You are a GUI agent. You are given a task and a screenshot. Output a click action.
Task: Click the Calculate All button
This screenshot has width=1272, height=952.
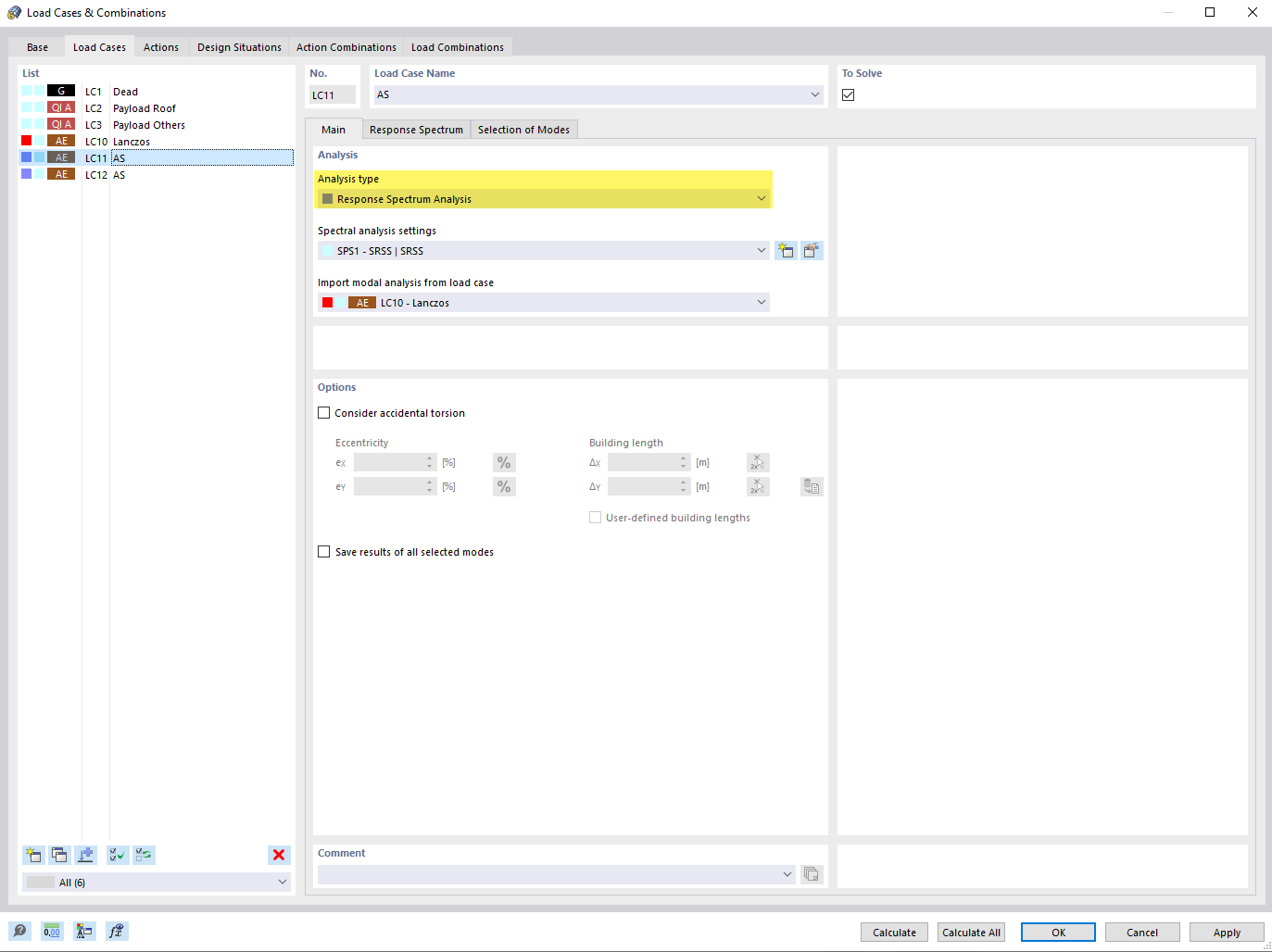tap(971, 932)
